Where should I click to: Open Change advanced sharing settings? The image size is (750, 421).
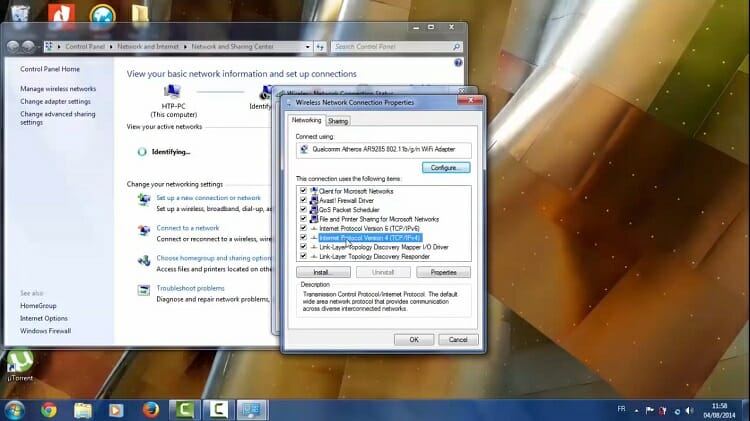[57, 118]
